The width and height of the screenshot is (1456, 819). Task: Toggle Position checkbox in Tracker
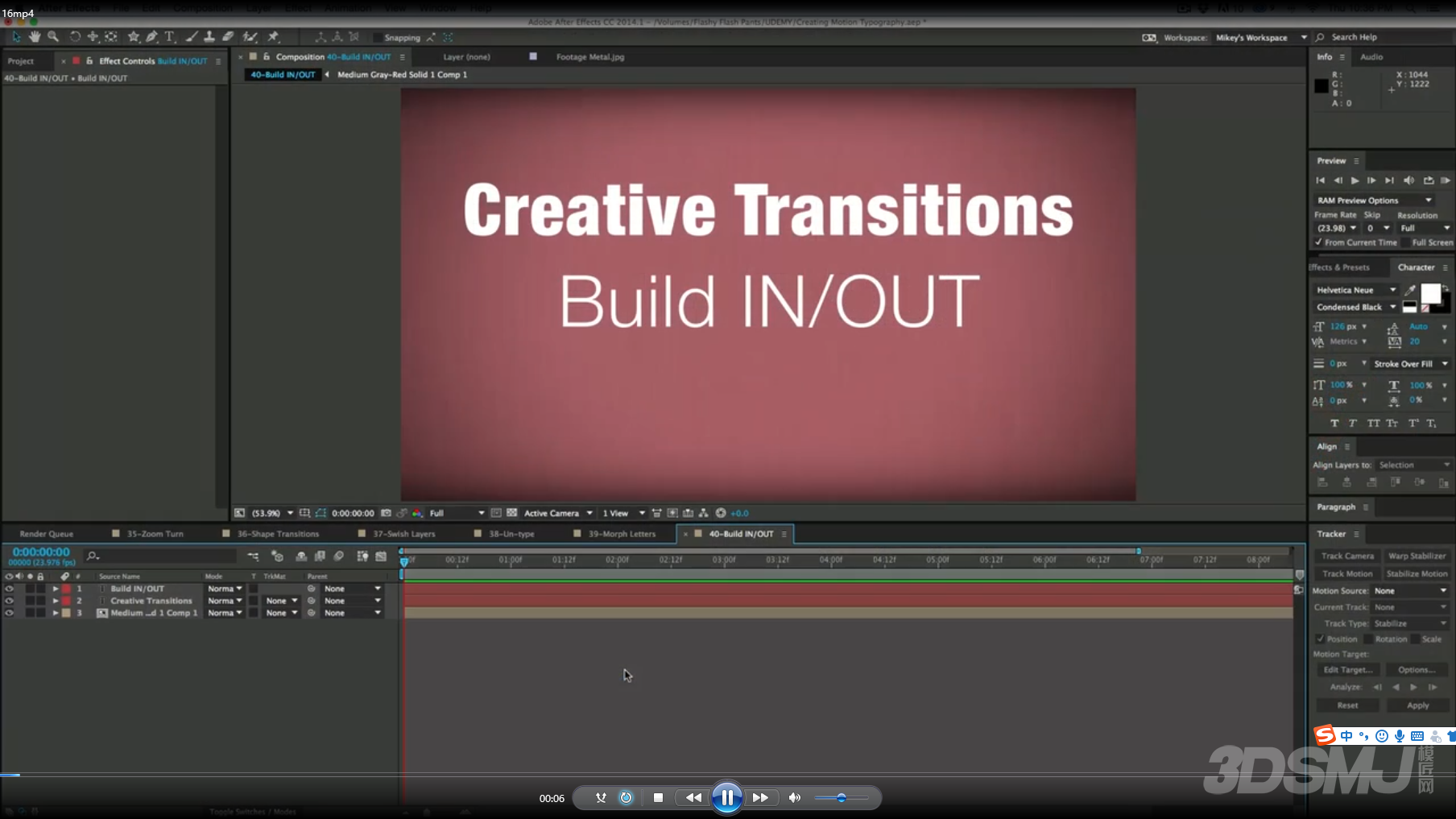(1320, 639)
